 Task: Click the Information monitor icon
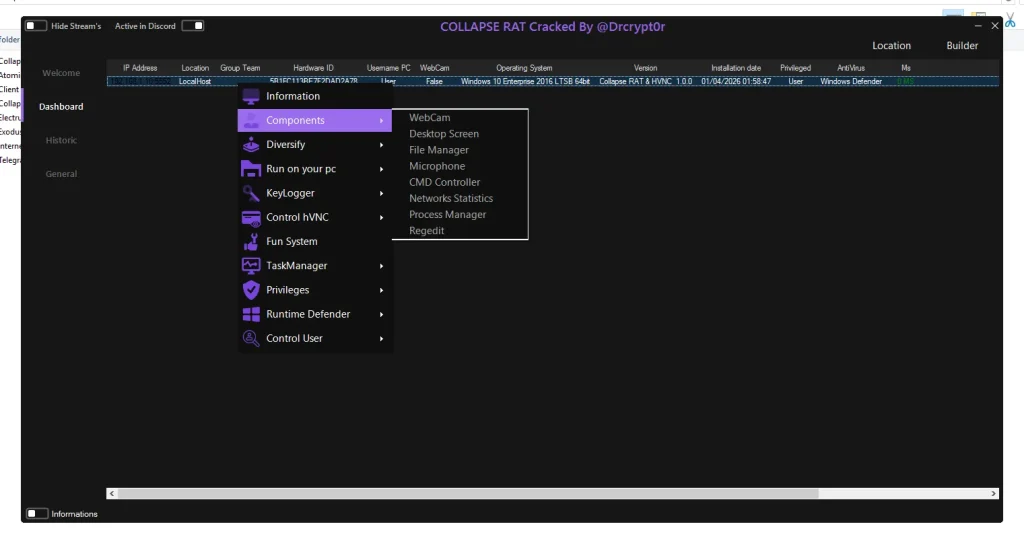250,96
